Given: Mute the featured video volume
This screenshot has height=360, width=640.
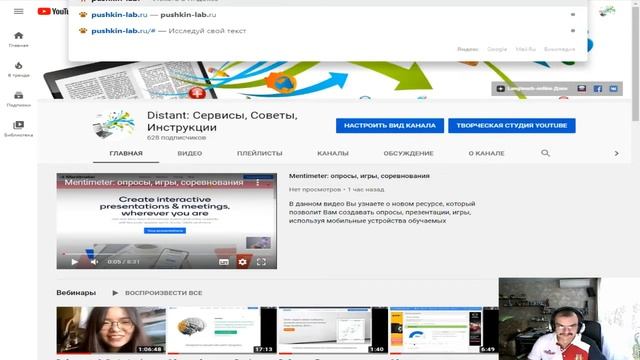Looking at the screenshot, I should (x=95, y=262).
